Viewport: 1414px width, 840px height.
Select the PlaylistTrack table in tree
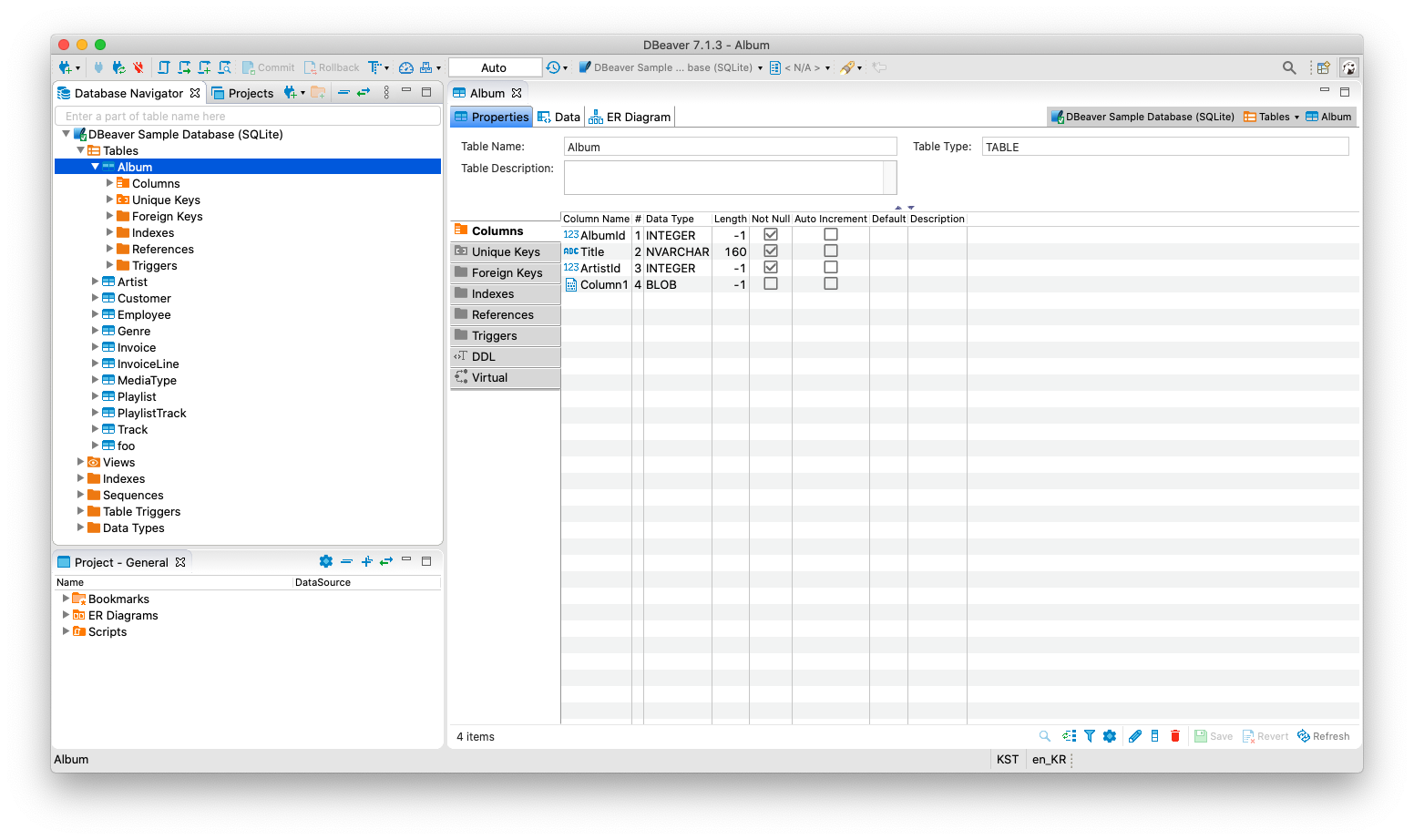pos(151,413)
